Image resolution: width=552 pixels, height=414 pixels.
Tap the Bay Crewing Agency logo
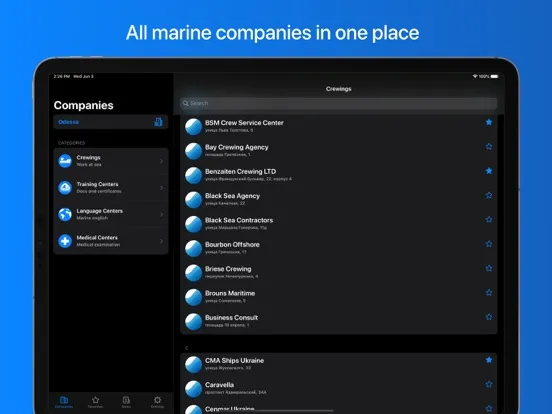point(193,151)
